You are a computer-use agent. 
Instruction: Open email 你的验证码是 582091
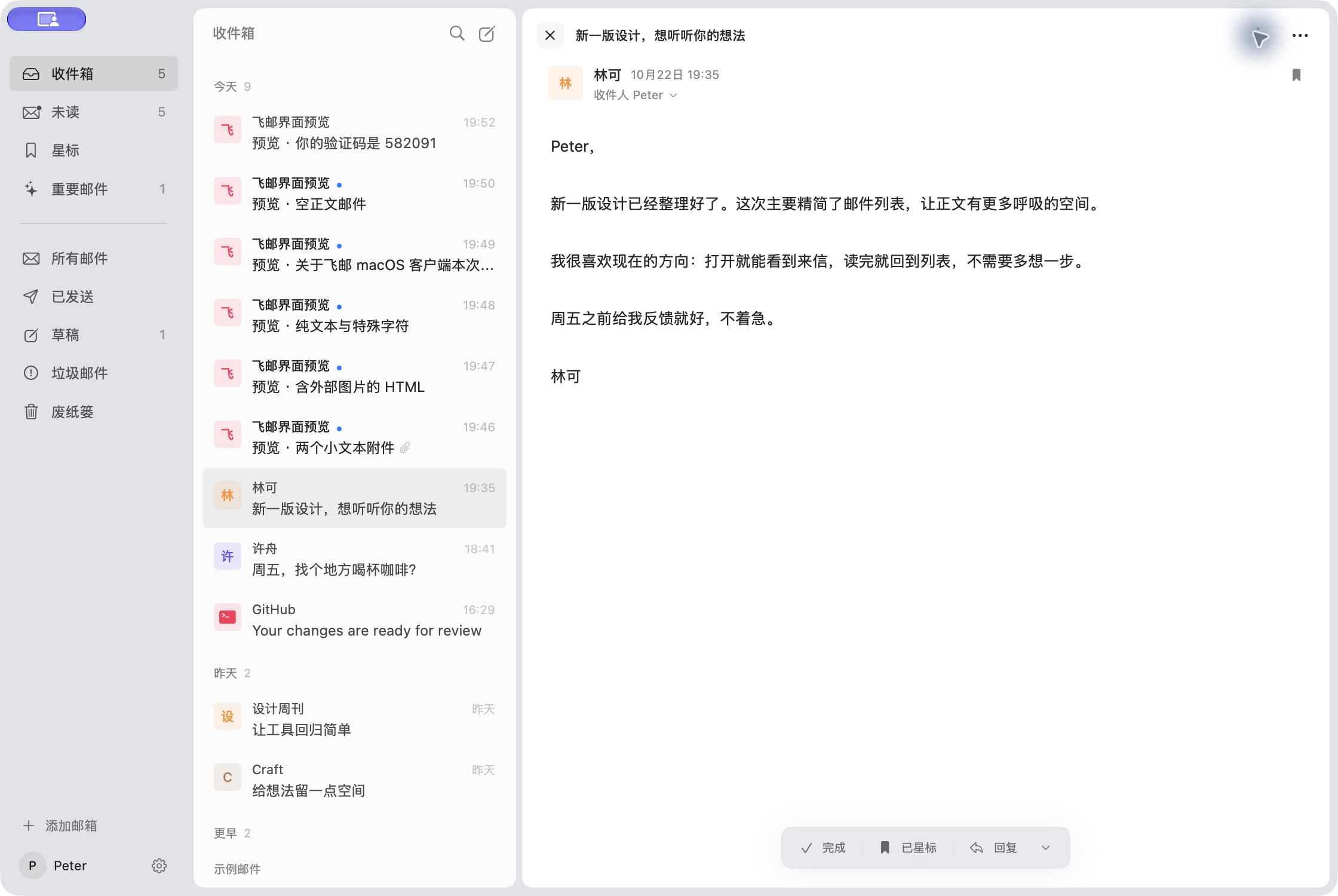(x=355, y=133)
